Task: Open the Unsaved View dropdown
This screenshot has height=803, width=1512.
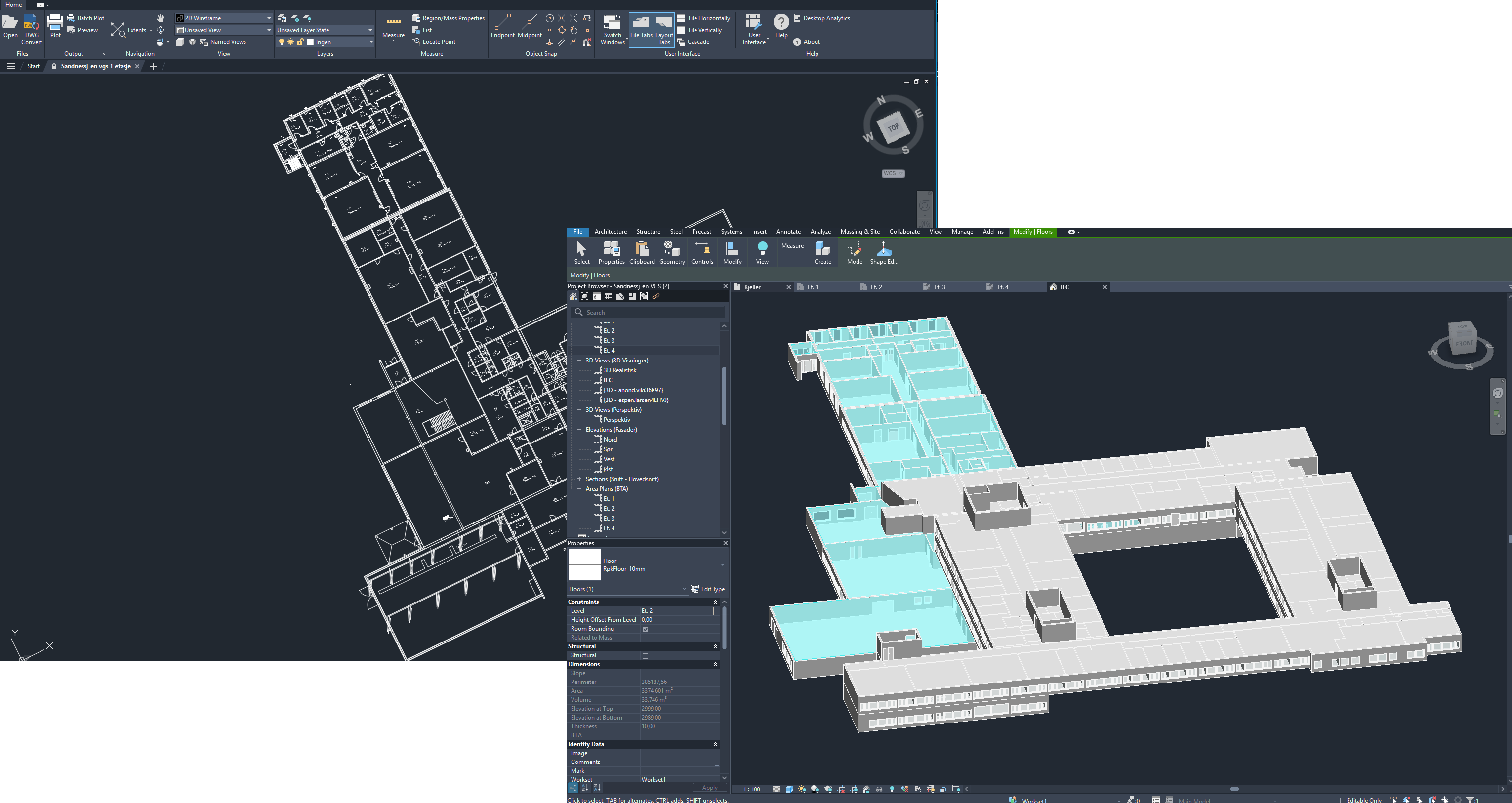Action: pos(224,30)
